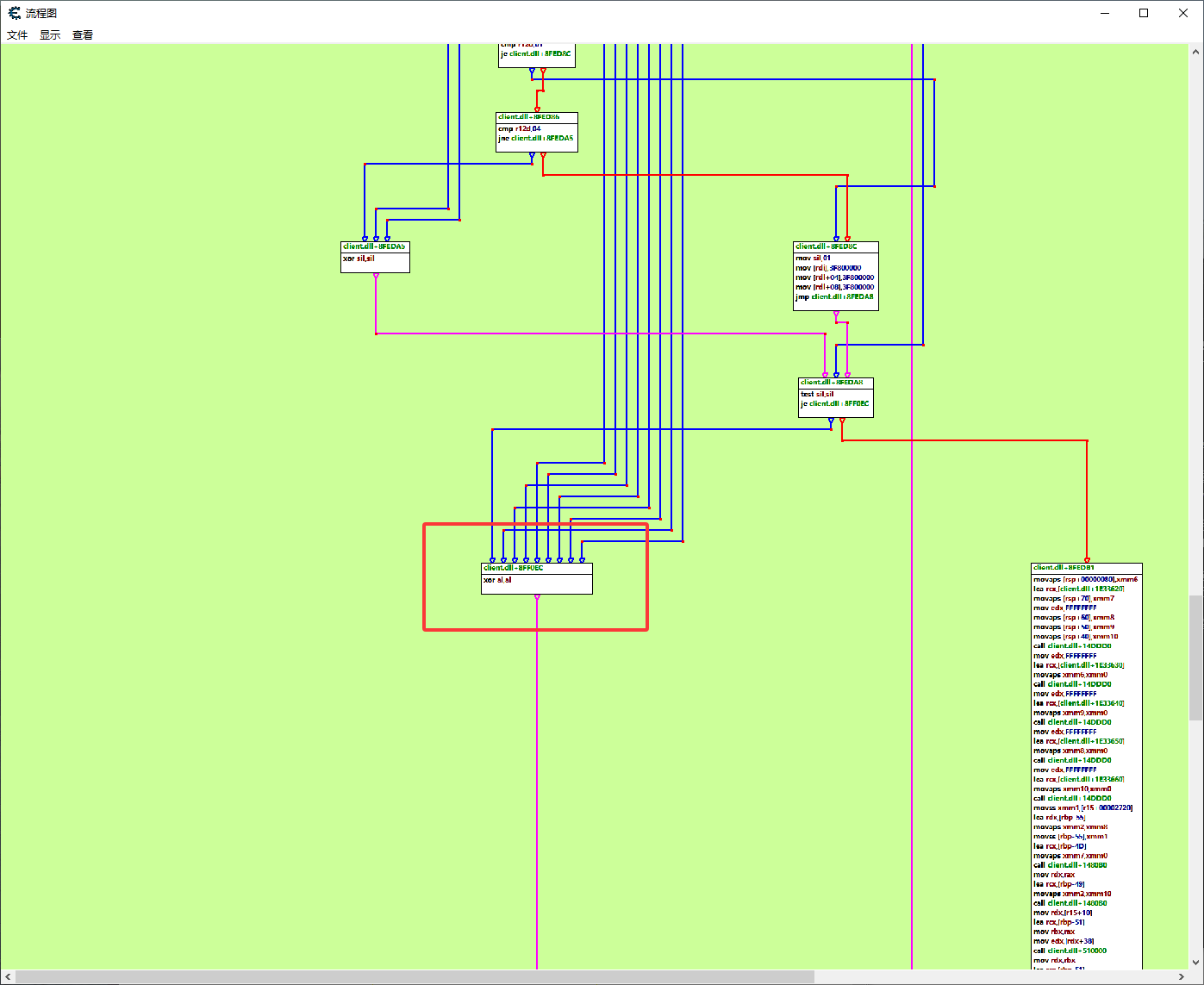Click the 'xor al,al' instruction
The height and width of the screenshot is (985, 1204).
pyautogui.click(x=498, y=580)
